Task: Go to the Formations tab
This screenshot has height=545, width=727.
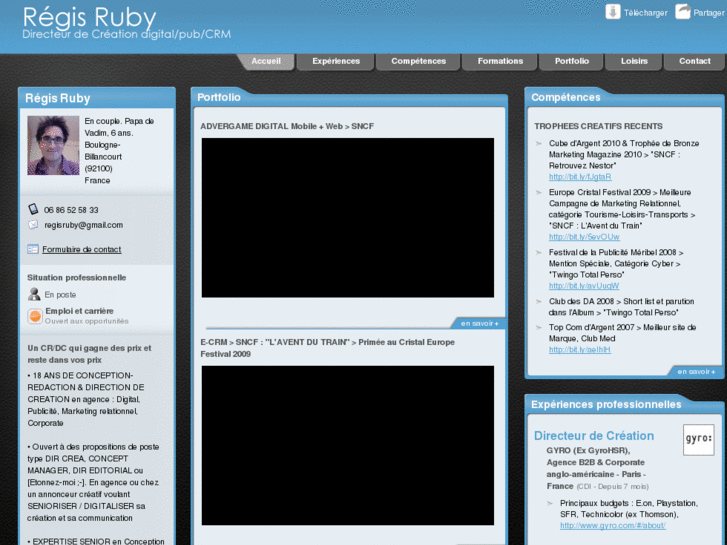Action: coord(500,61)
